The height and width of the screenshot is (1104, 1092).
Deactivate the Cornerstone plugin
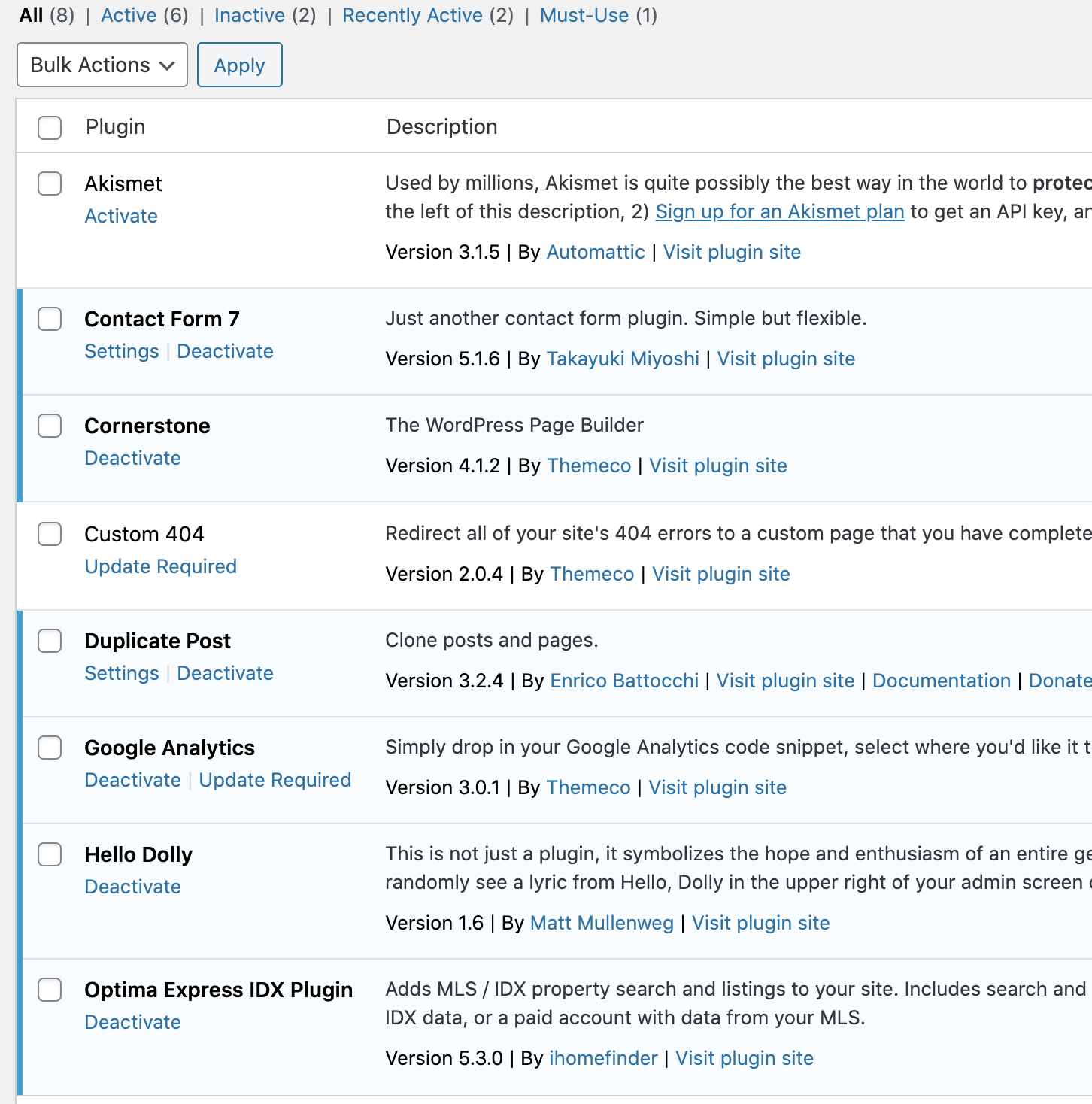[x=132, y=458]
